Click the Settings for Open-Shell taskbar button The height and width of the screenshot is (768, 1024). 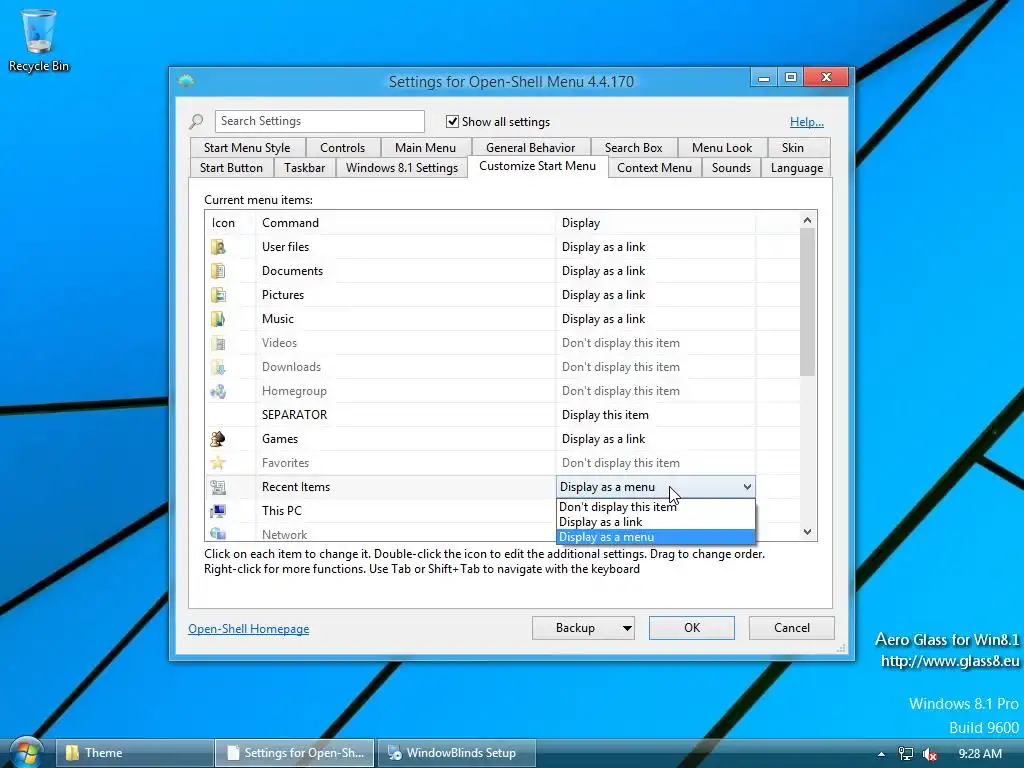295,753
